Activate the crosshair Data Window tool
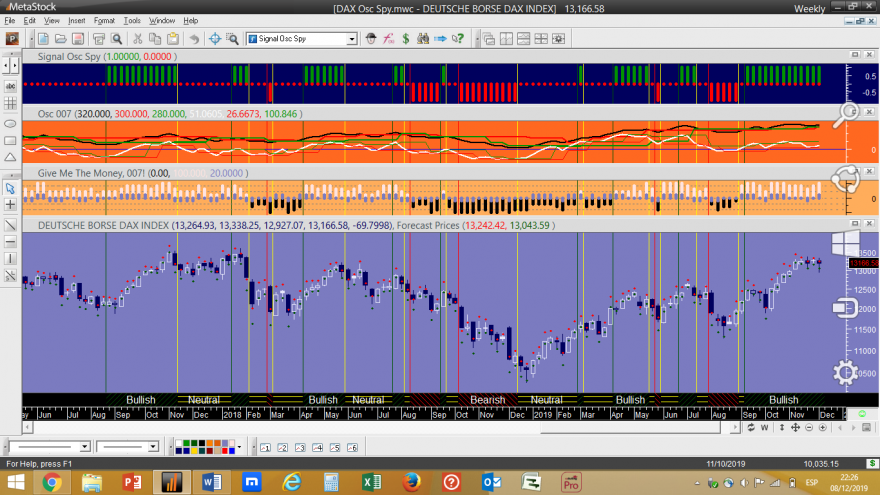The image size is (880, 495). click(215, 39)
